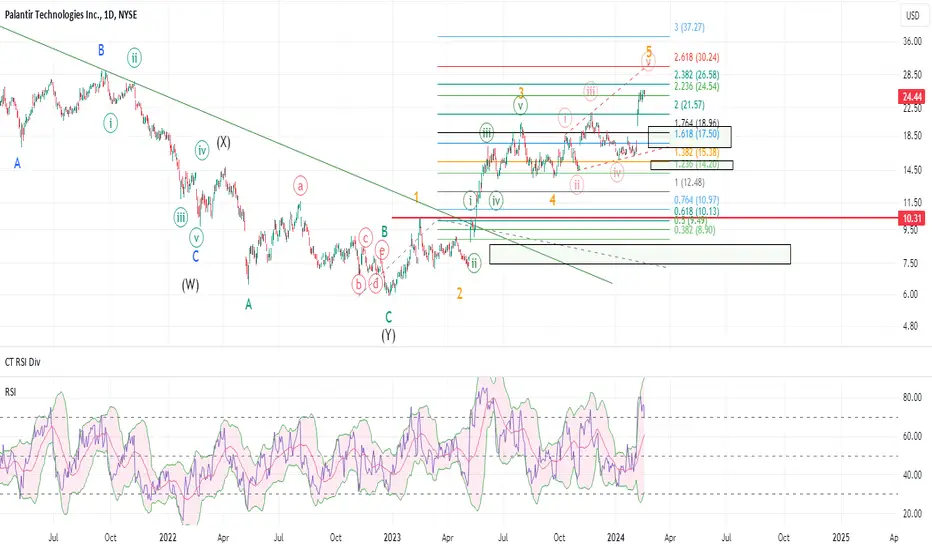Click 60.00 on the RSI axis
The height and width of the screenshot is (550, 932).
(912, 436)
